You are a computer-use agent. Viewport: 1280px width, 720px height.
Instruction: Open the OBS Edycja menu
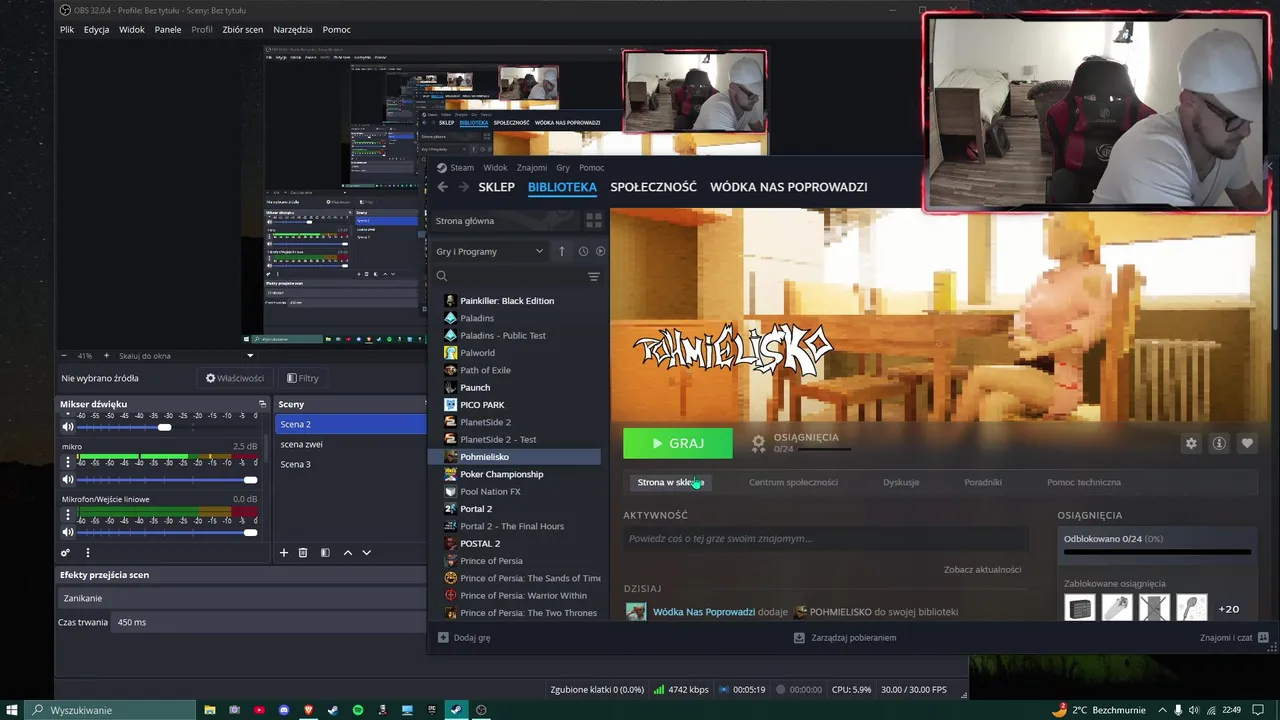click(x=96, y=29)
